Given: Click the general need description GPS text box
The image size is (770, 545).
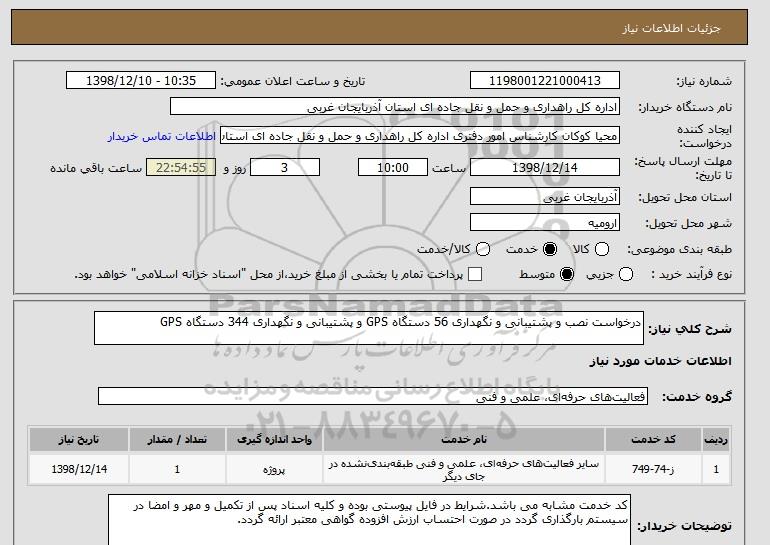Looking at the screenshot, I should [x=369, y=328].
